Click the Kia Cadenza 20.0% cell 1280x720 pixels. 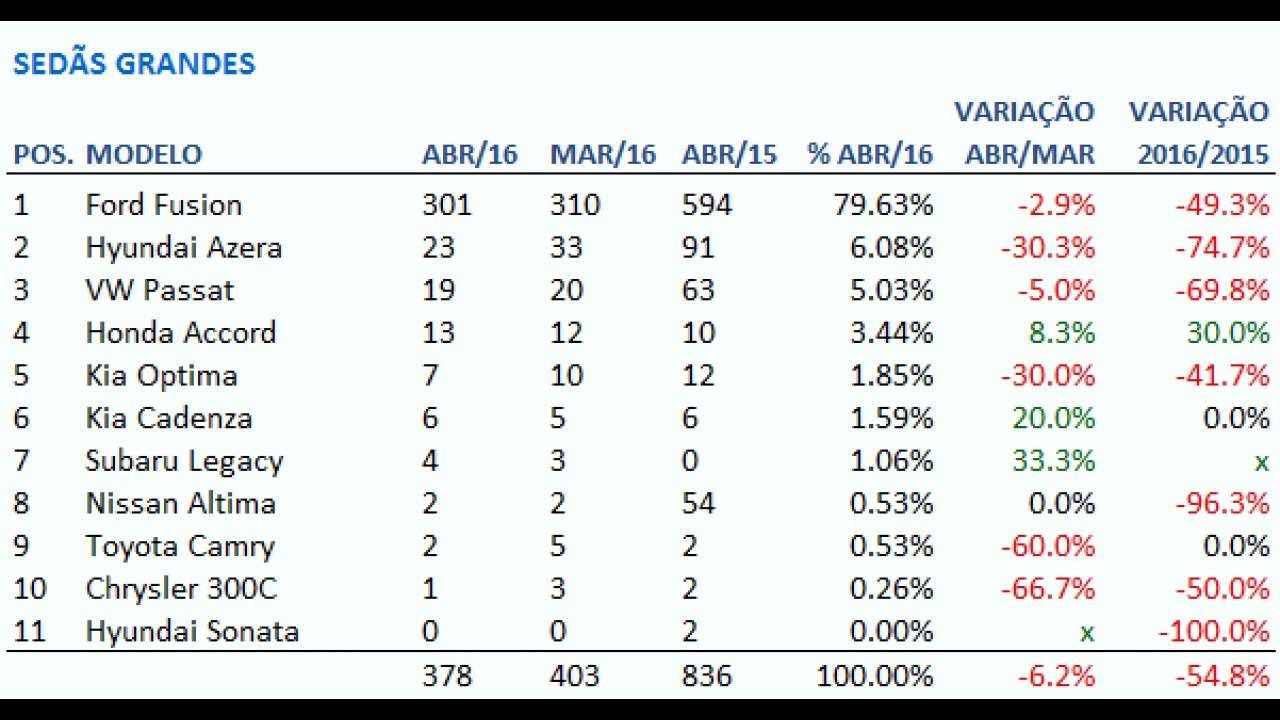point(1054,418)
